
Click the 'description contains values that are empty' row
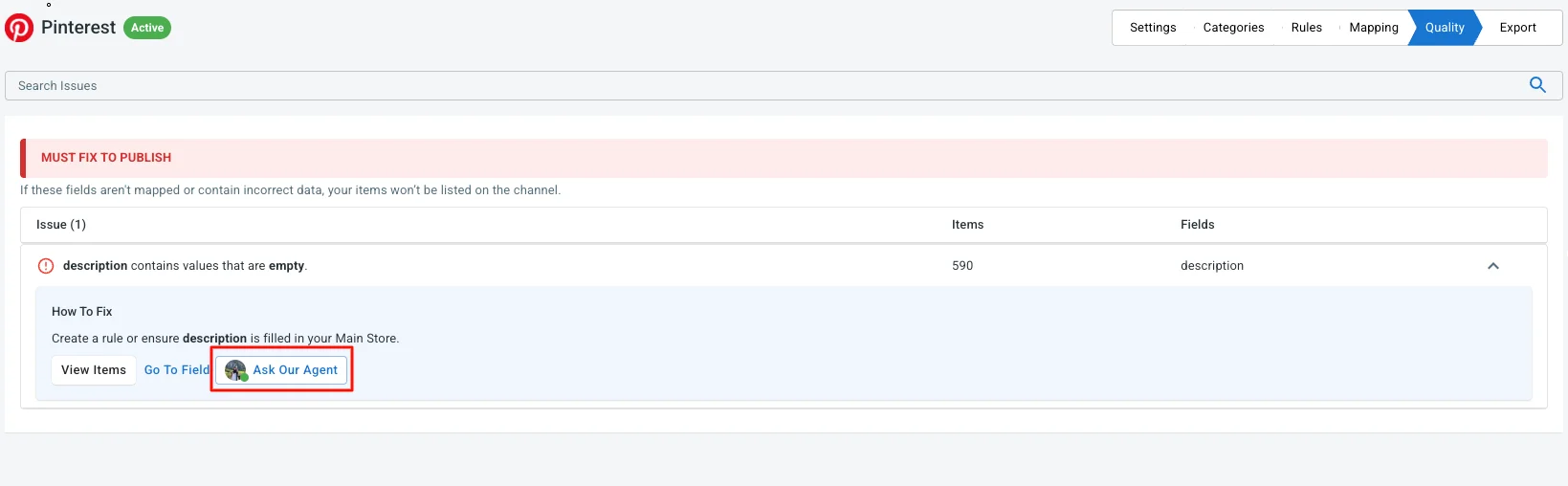tap(185, 266)
